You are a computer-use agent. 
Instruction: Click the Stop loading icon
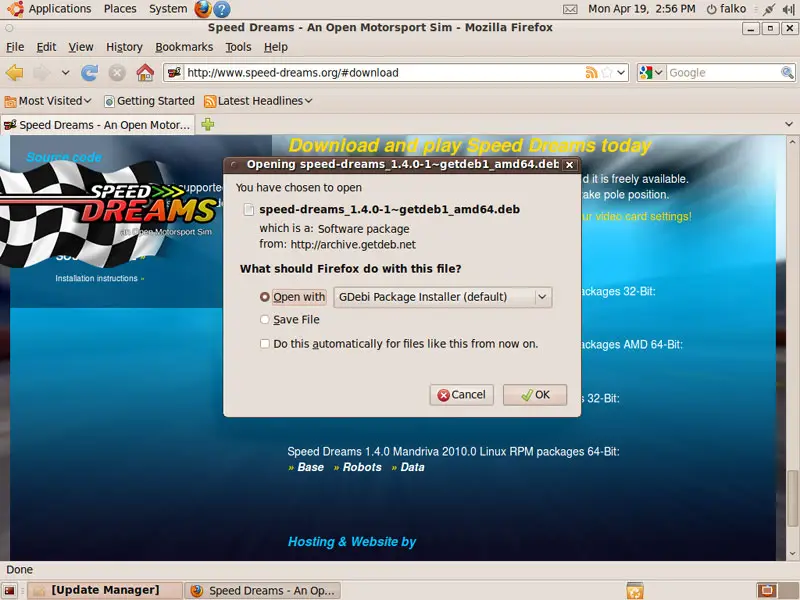[117, 72]
